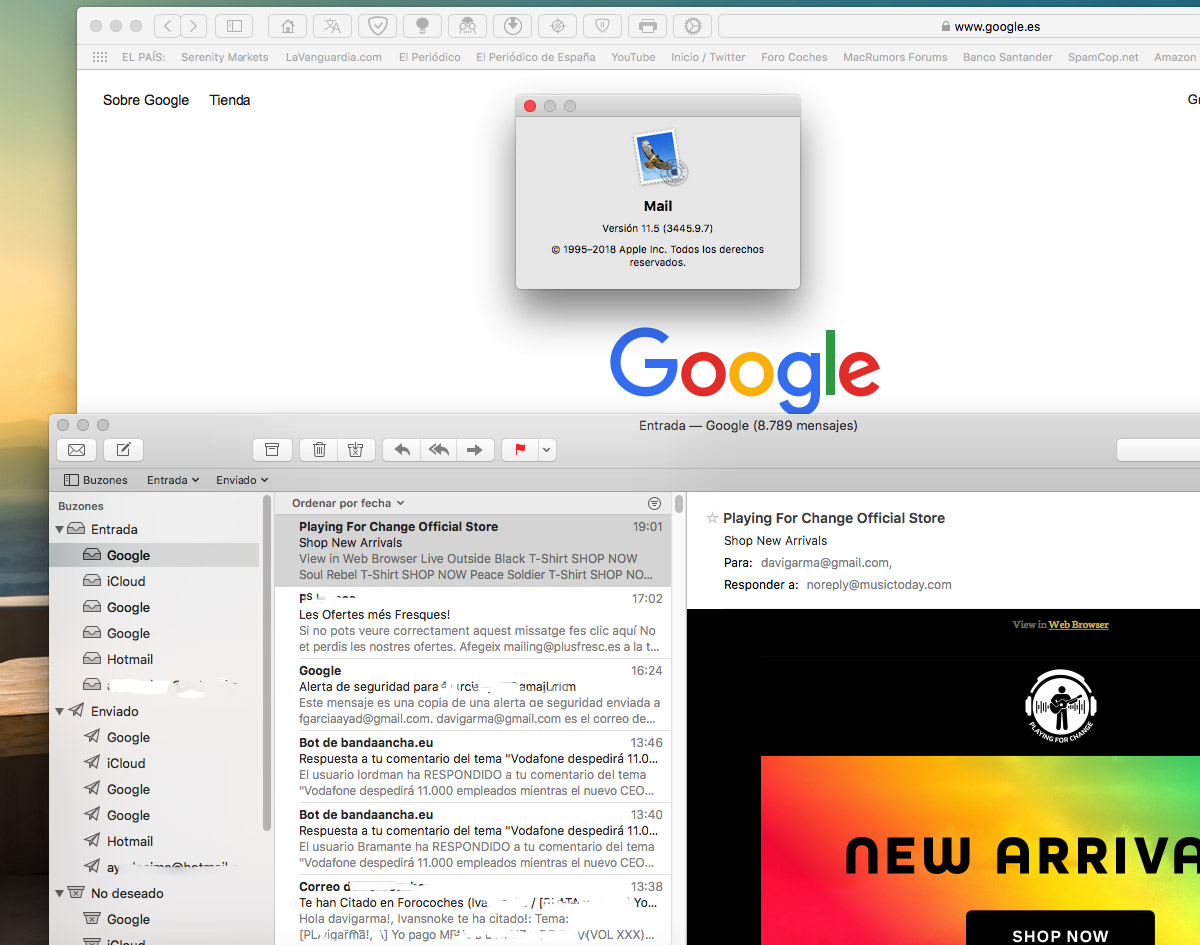Click the spy-face extension icon in Safari
Image resolution: width=1200 pixels, height=945 pixels.
467,26
